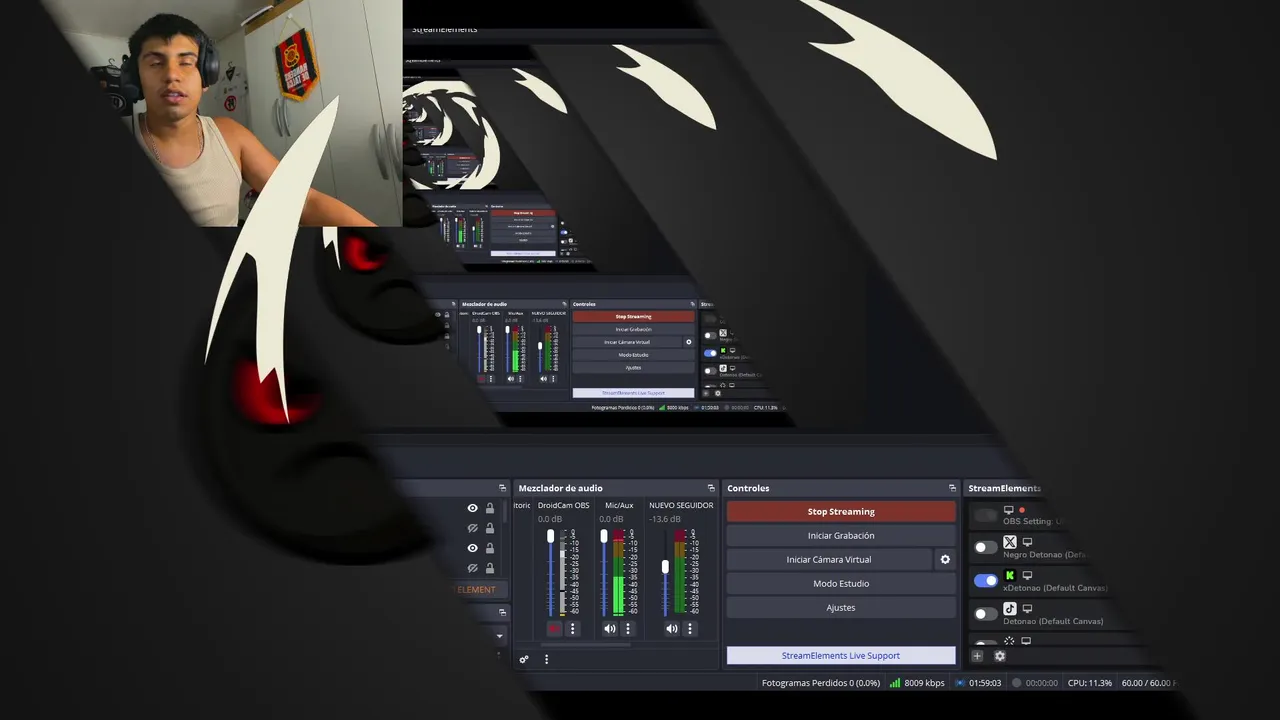This screenshot has width=1280, height=720.
Task: Mute the Mic/Aux audio channel
Action: (610, 629)
